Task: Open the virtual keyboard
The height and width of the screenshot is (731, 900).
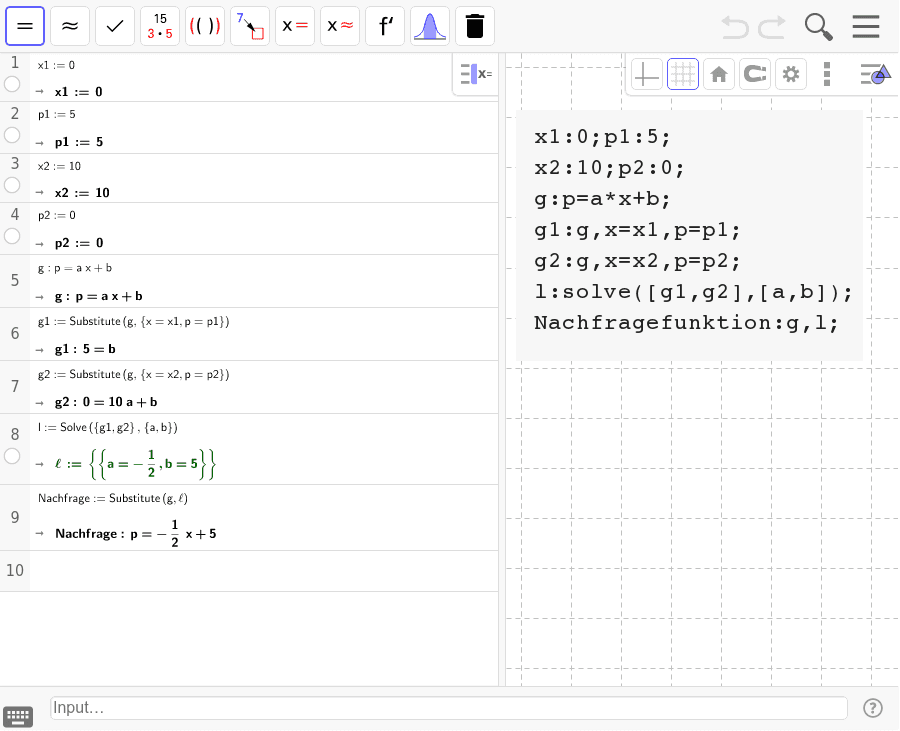Action: click(18, 717)
